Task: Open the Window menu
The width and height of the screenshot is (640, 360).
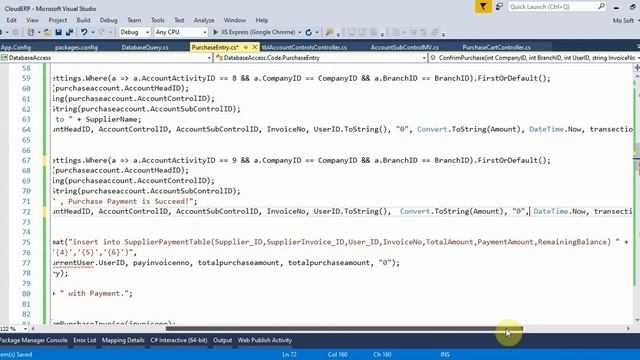Action: pyautogui.click(x=235, y=20)
